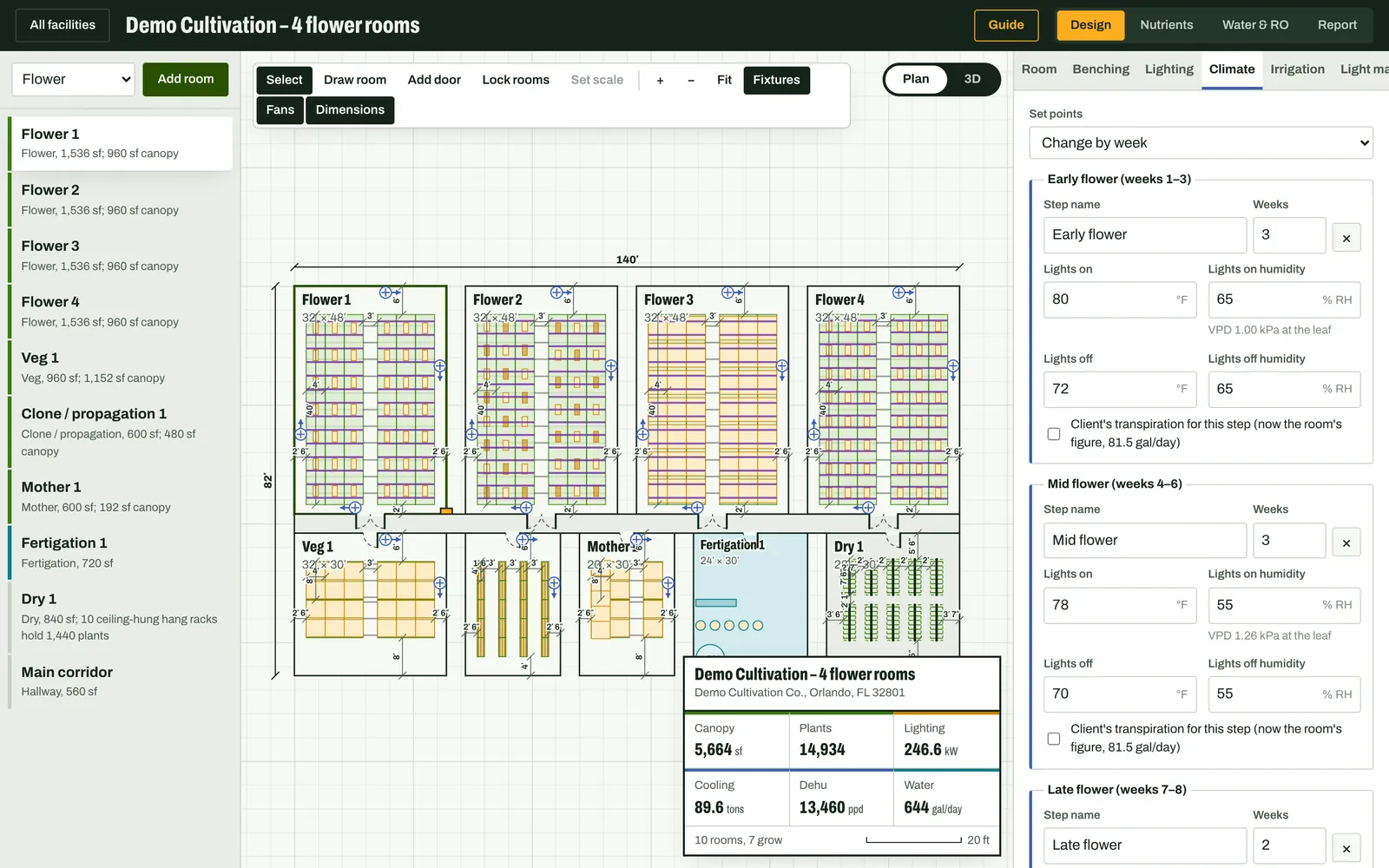This screenshot has height=868, width=1389.
Task: Switch the view to 3D
Action: pos(972,79)
